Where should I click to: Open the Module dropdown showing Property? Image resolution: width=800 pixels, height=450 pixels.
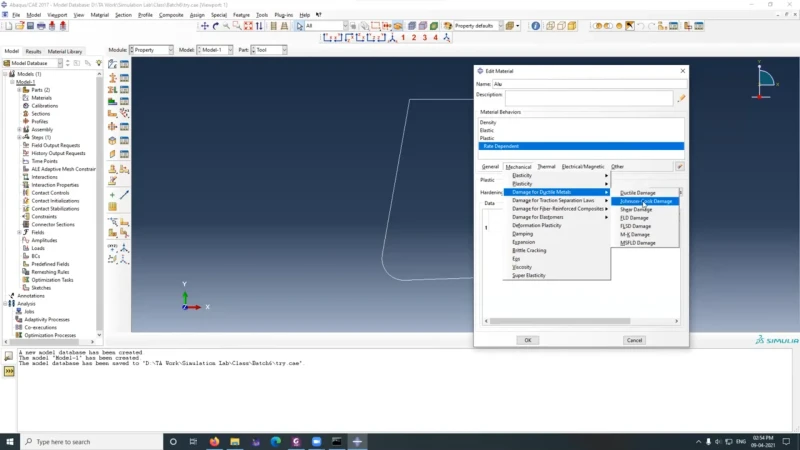coord(152,50)
